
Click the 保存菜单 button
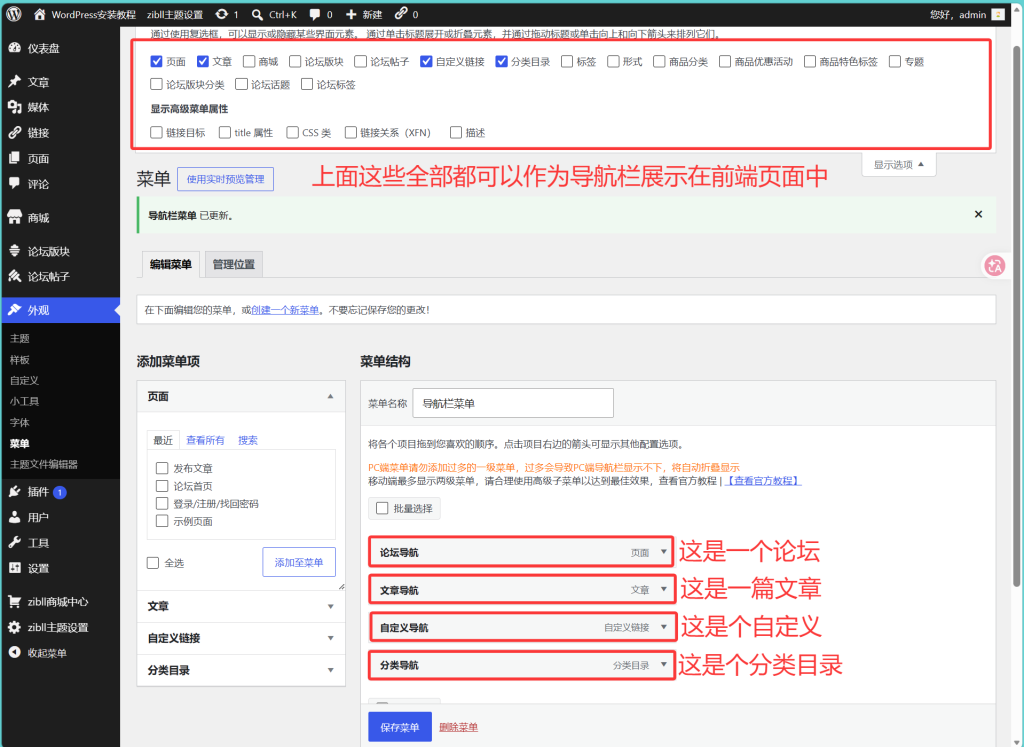click(x=400, y=727)
